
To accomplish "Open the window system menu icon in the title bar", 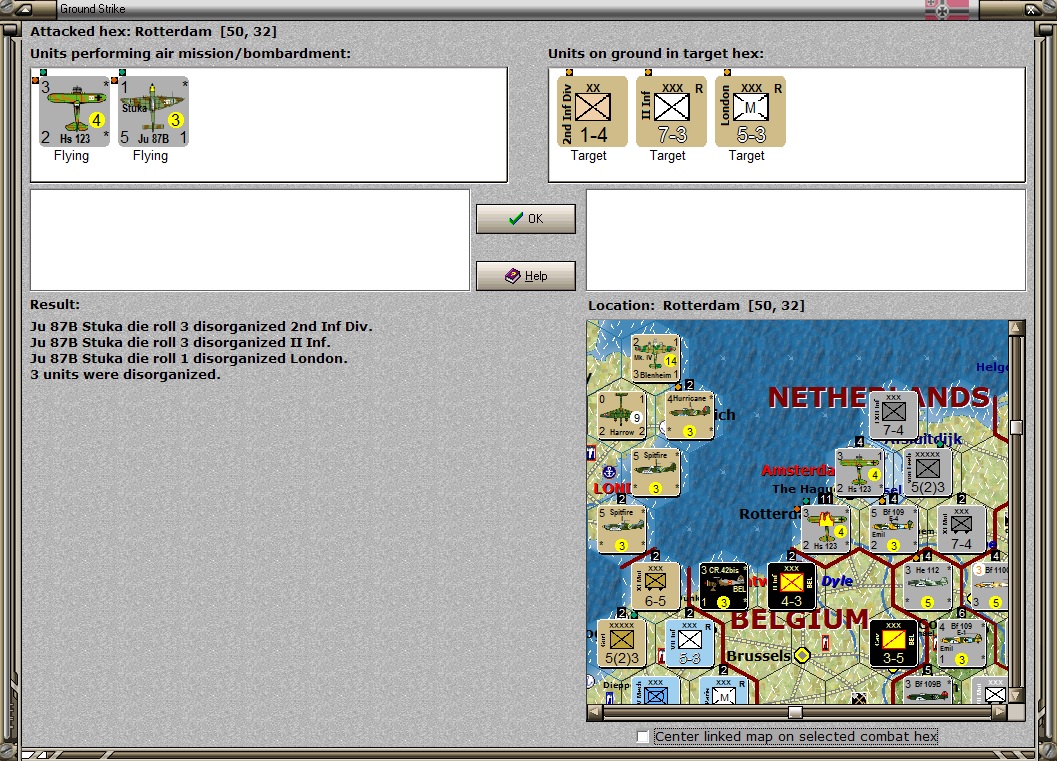I will 24,9.
